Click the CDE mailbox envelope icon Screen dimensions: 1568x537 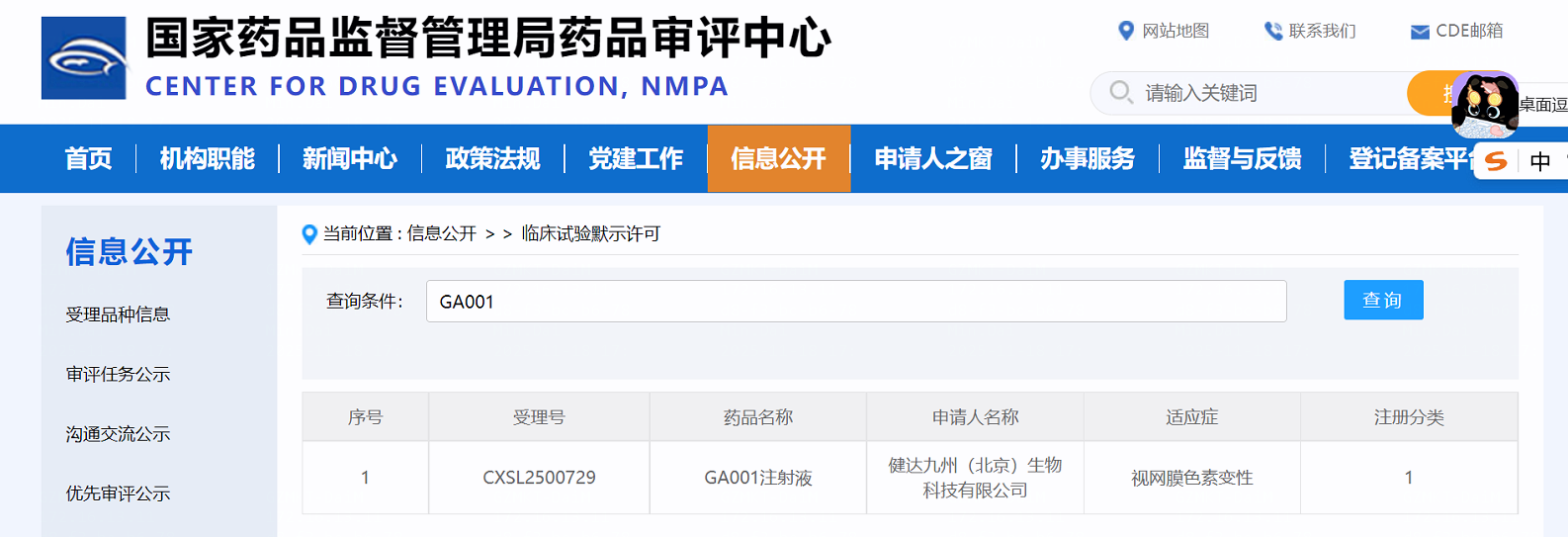coord(1420,32)
